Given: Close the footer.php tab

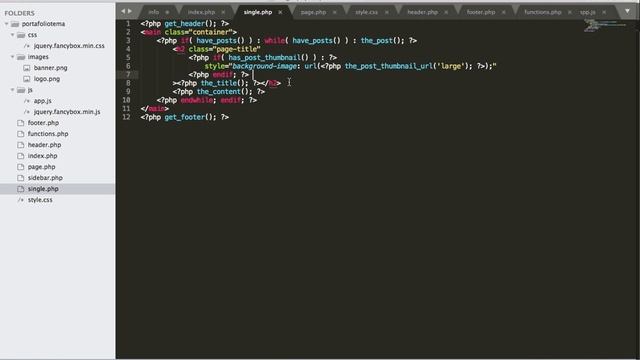Looking at the screenshot, I should [x=504, y=12].
